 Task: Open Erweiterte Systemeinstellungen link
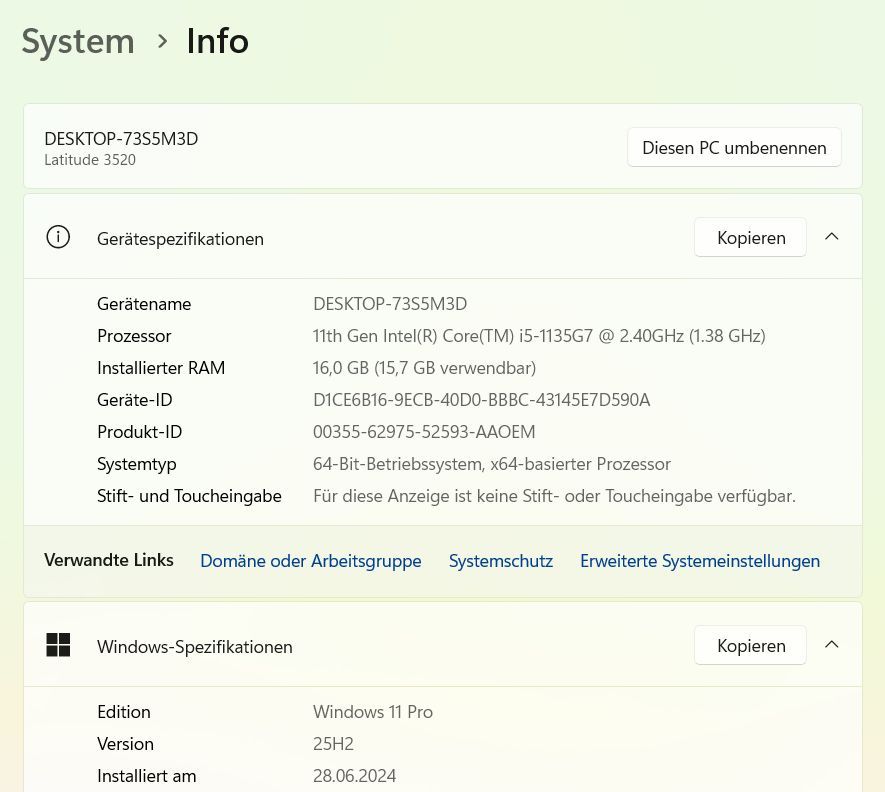(x=699, y=561)
